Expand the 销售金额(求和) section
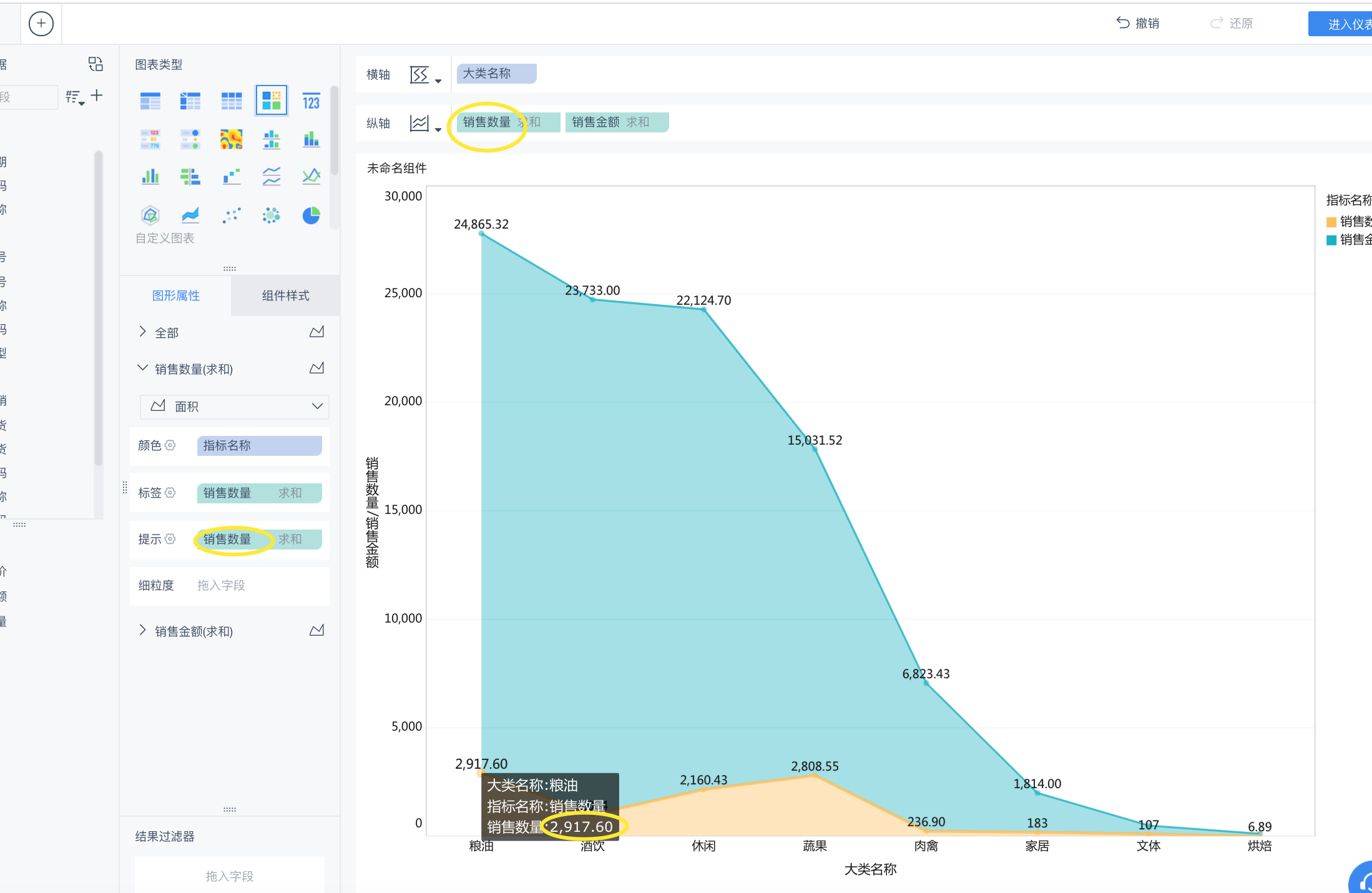1372x893 pixels. click(142, 630)
